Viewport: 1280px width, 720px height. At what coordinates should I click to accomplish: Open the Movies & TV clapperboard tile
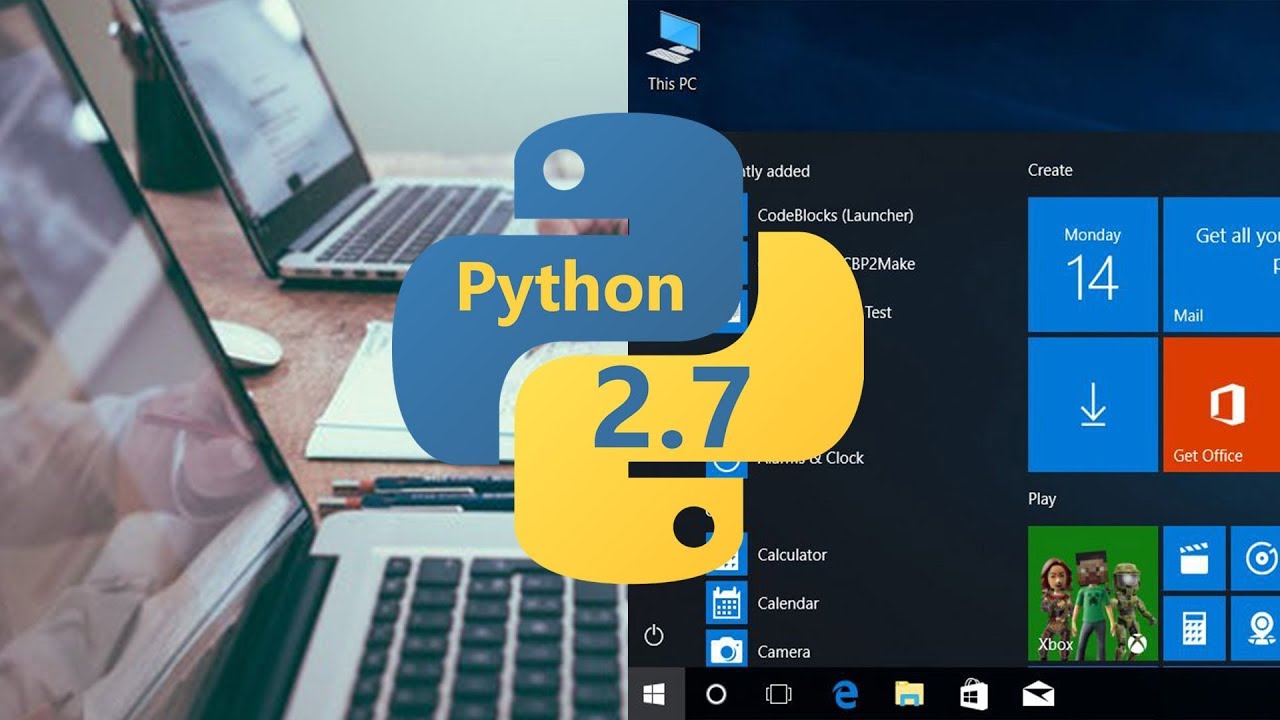coord(1194,558)
